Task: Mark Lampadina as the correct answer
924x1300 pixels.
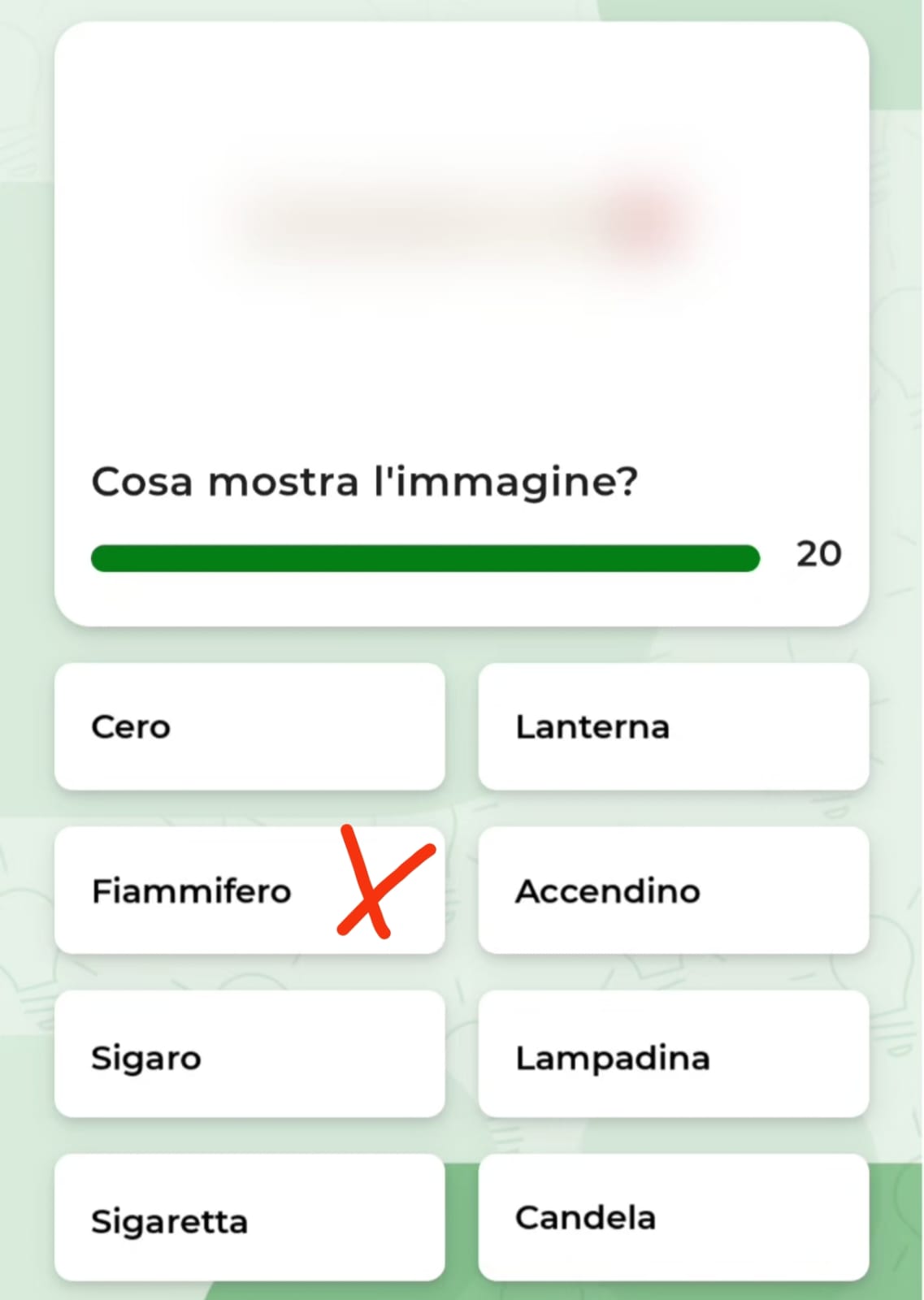Action: tap(673, 1055)
